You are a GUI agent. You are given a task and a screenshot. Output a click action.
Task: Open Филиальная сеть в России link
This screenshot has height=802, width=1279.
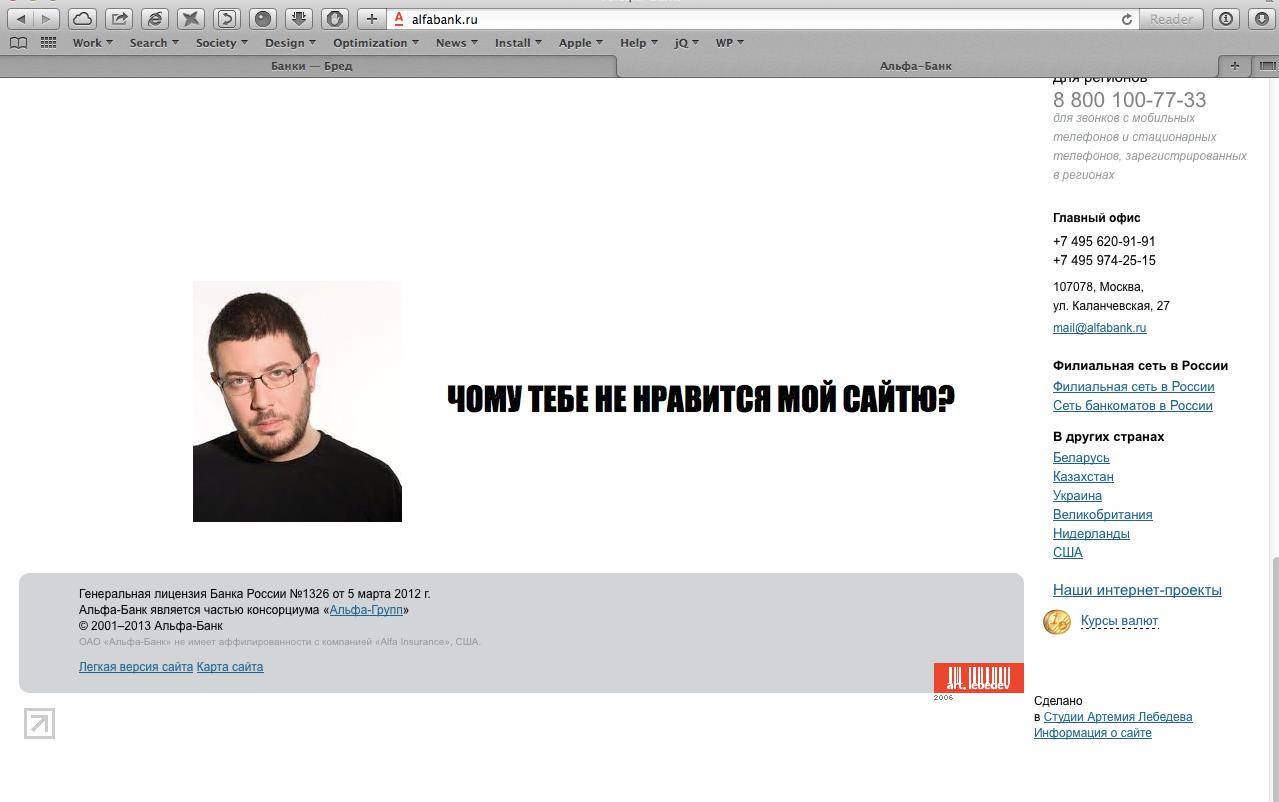pos(1133,387)
